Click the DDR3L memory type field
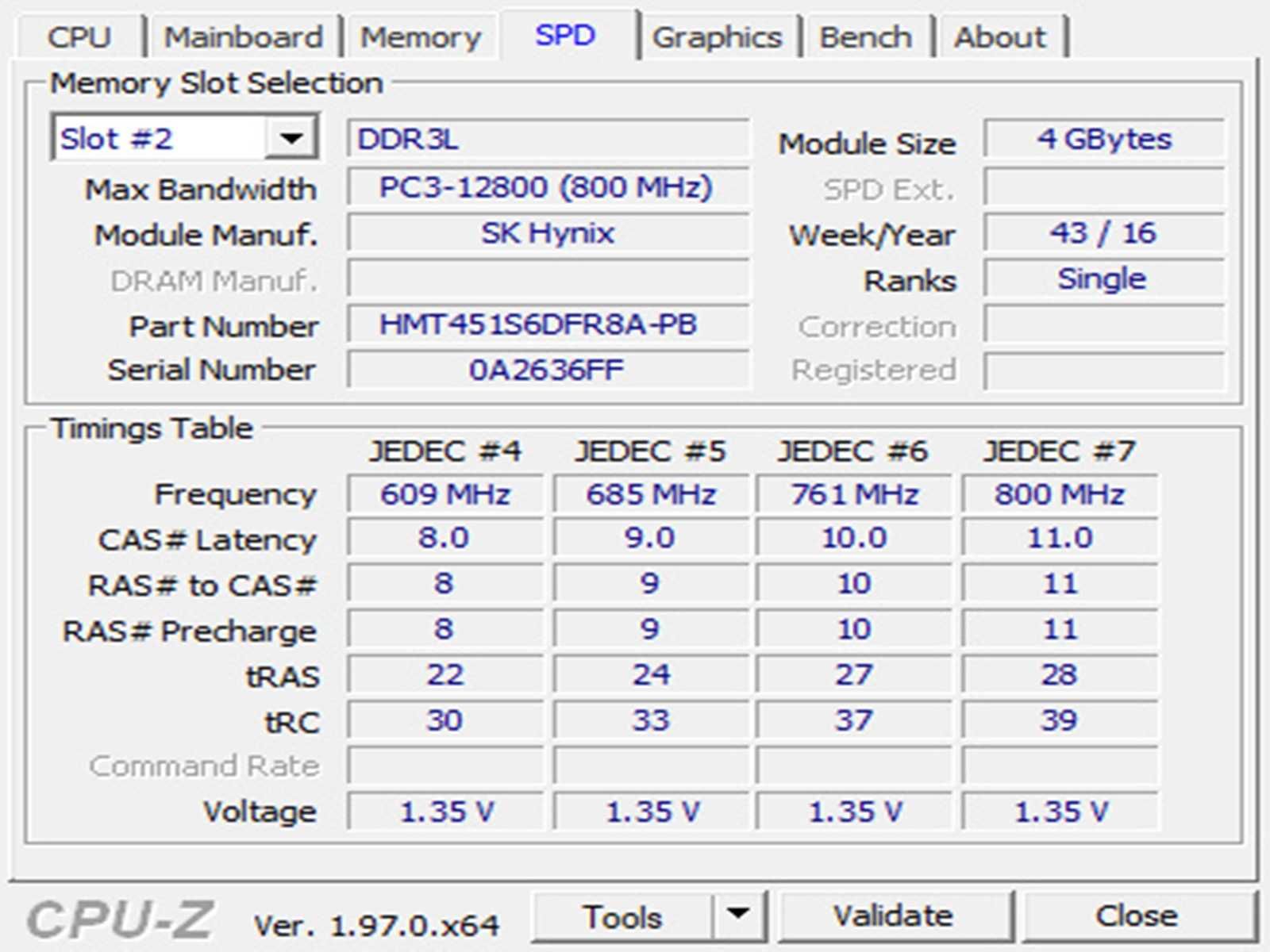The image size is (1270, 952). point(548,140)
